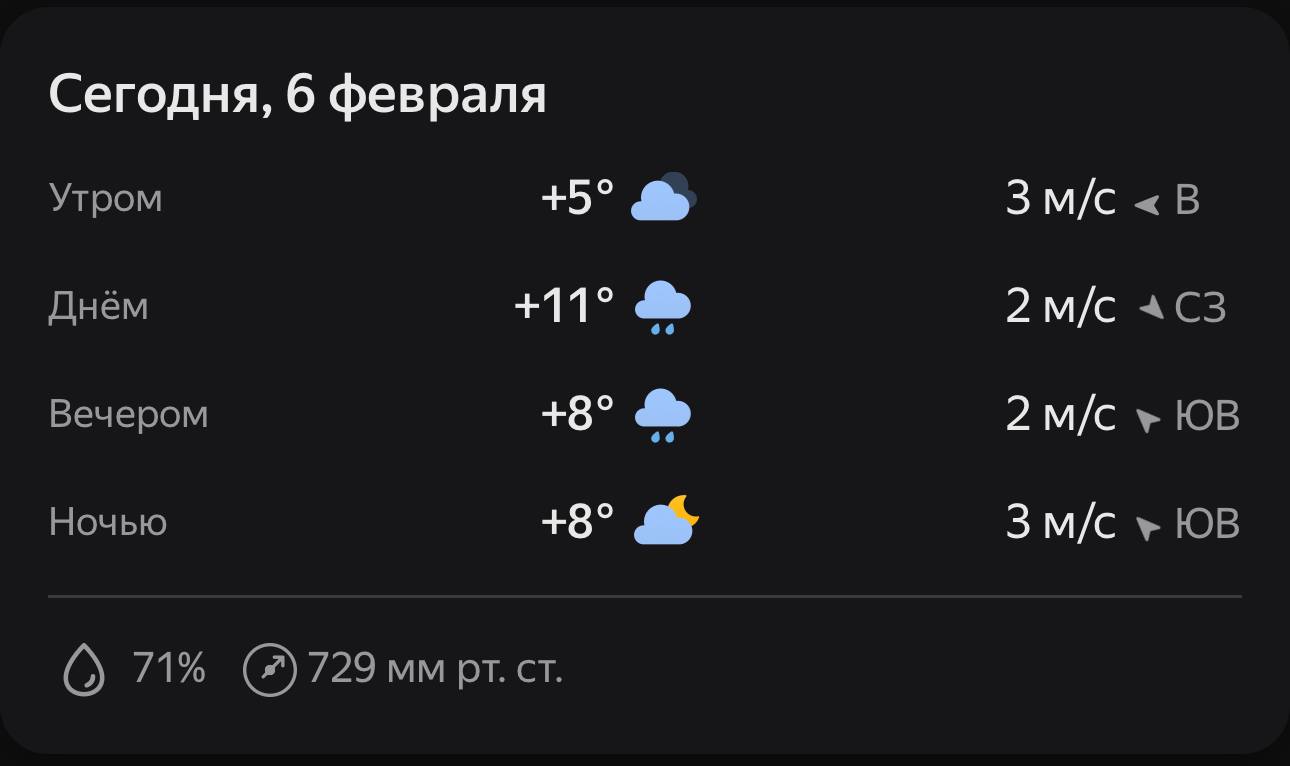Click the evening rain cloud icon

pyautogui.click(x=663, y=414)
